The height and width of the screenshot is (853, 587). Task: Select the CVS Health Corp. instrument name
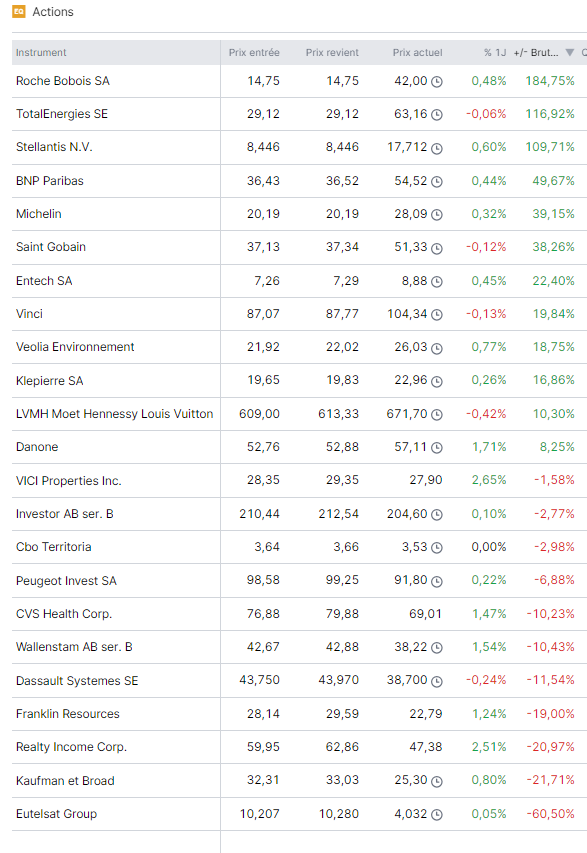(x=64, y=614)
